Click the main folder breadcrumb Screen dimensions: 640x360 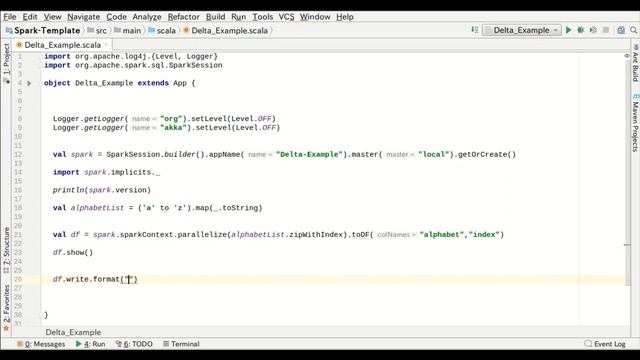click(128, 31)
